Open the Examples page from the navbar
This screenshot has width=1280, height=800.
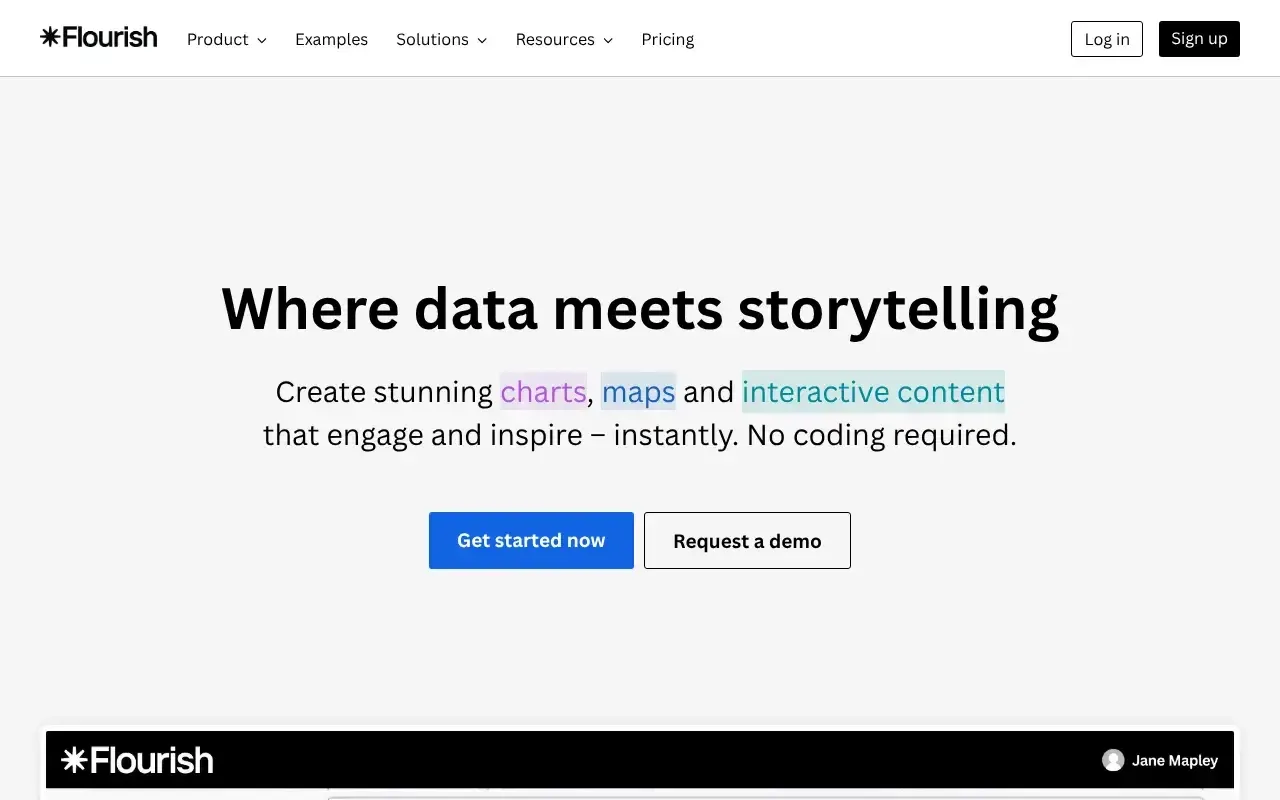(331, 40)
